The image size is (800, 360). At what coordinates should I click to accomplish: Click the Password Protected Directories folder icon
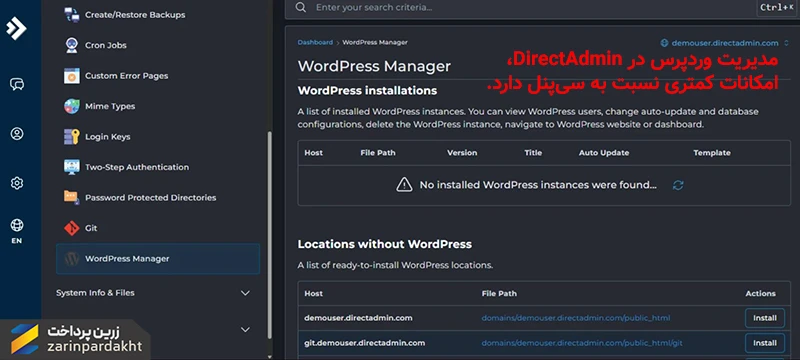[x=71, y=197]
